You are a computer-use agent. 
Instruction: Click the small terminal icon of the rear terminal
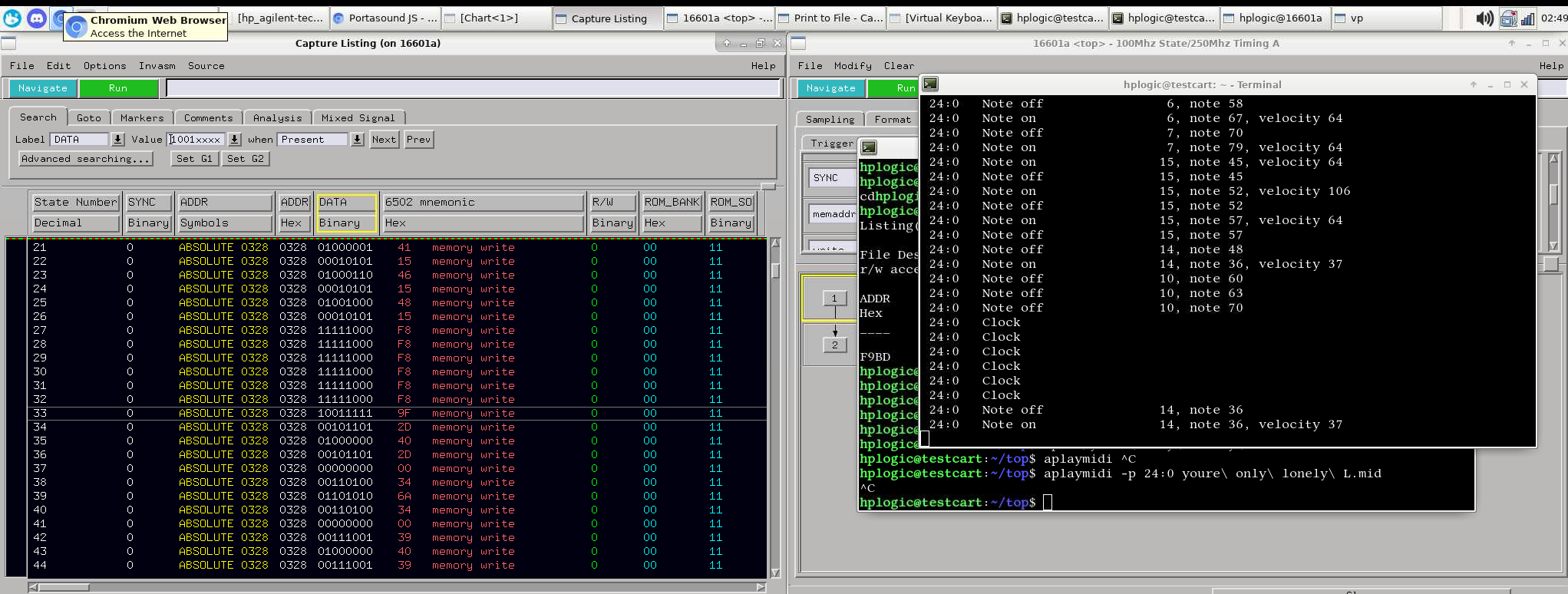click(868, 147)
